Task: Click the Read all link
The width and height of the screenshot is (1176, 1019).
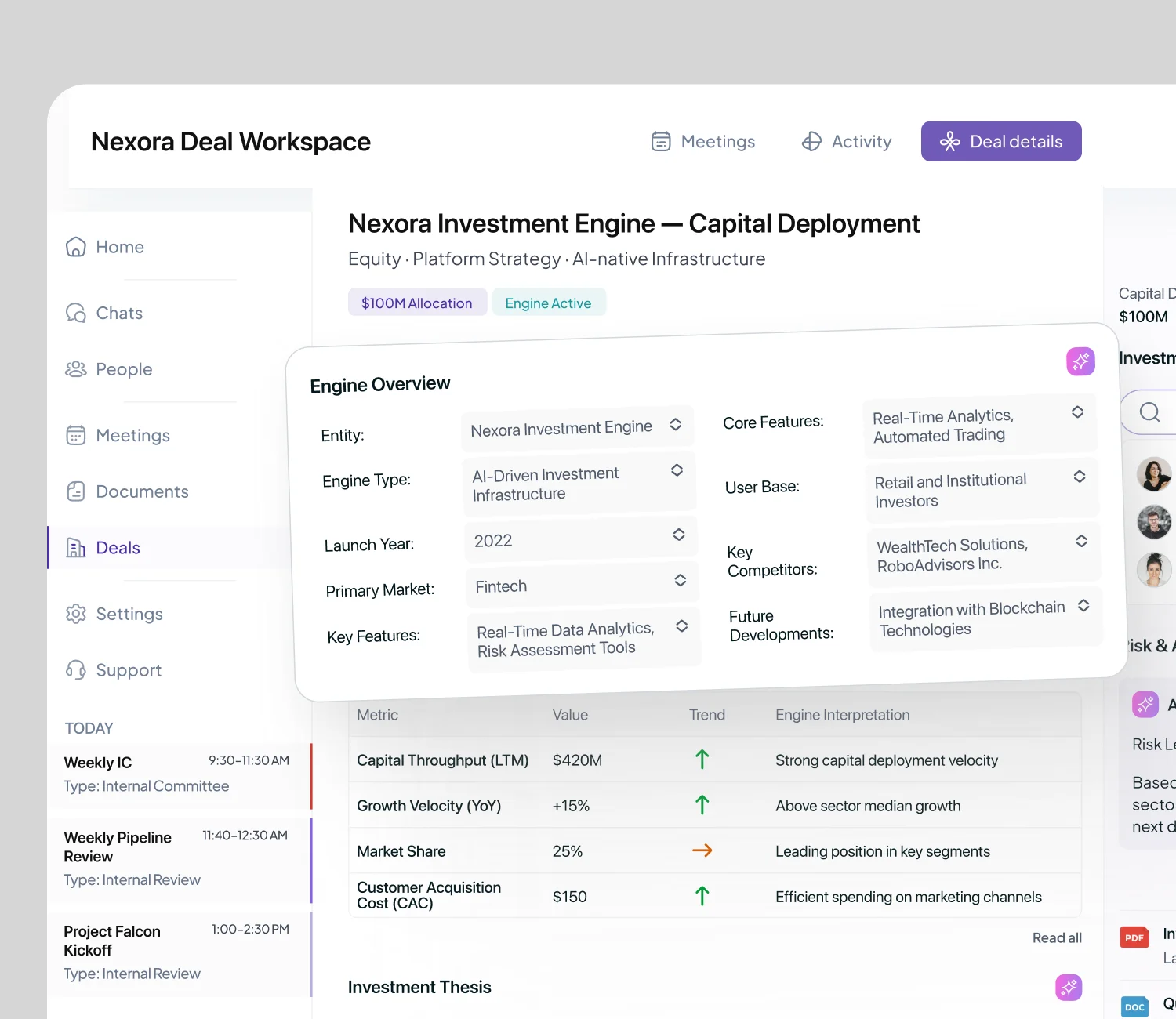Action: click(1057, 937)
